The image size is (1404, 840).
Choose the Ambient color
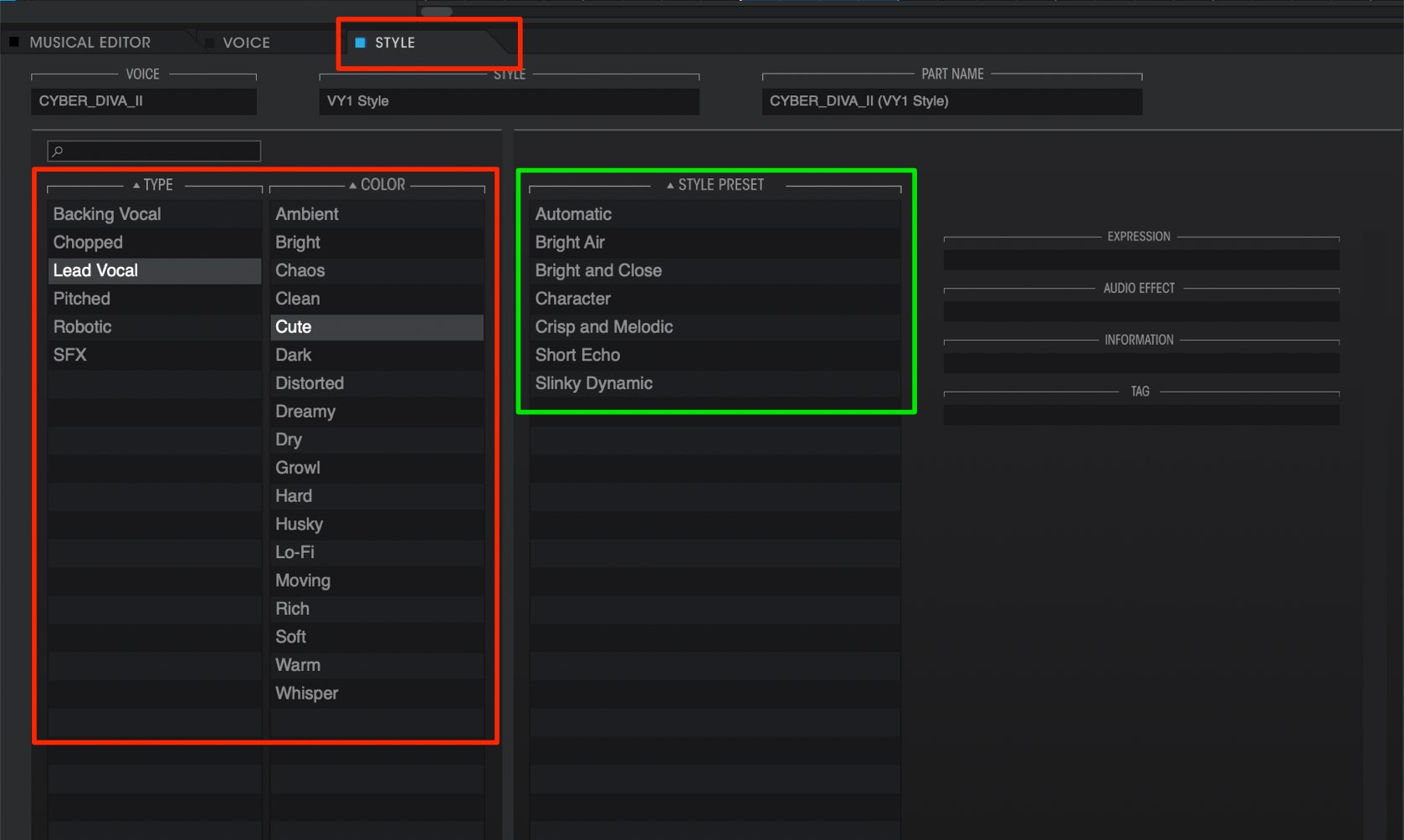click(377, 214)
